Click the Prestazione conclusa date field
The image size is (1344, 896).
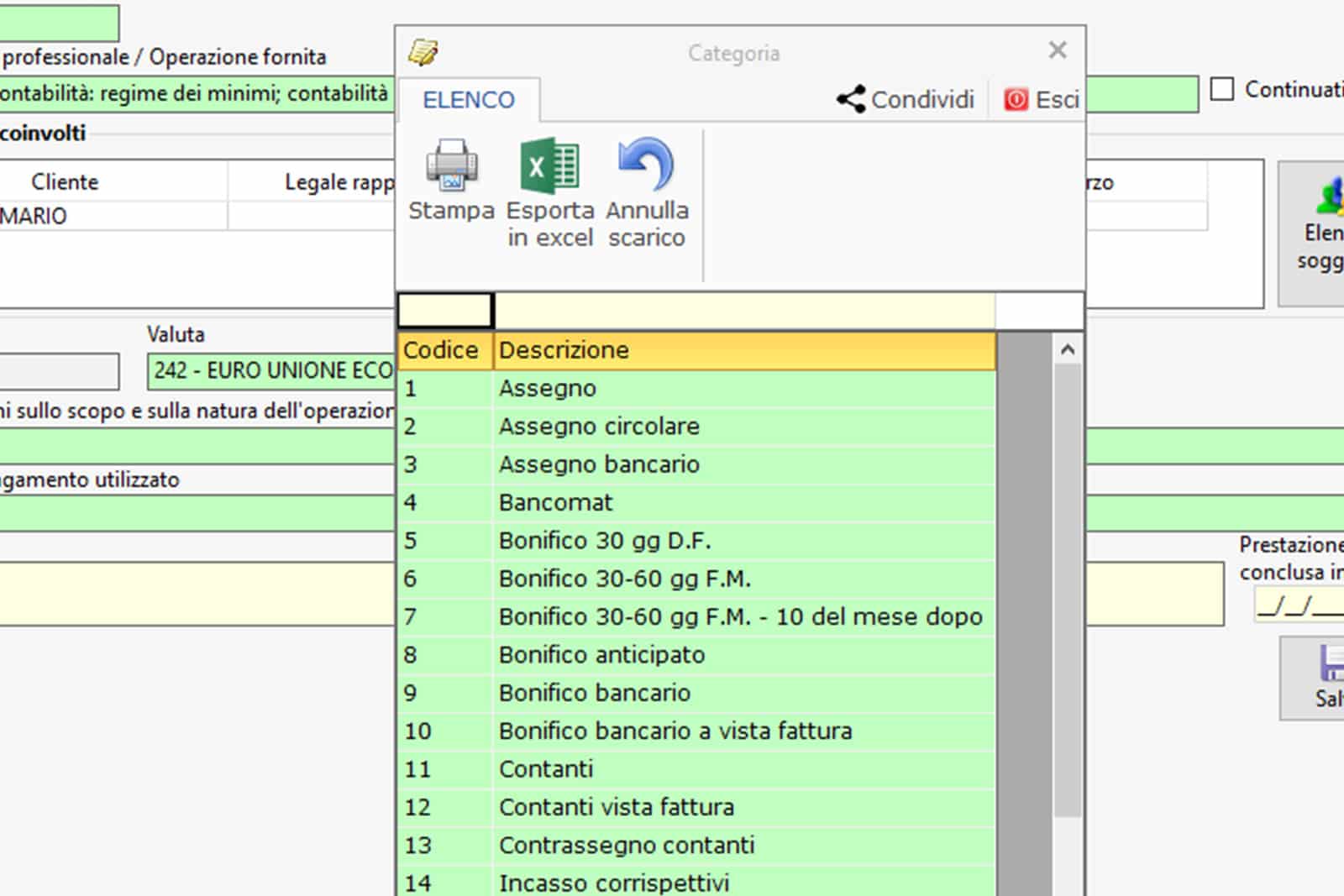(1299, 605)
